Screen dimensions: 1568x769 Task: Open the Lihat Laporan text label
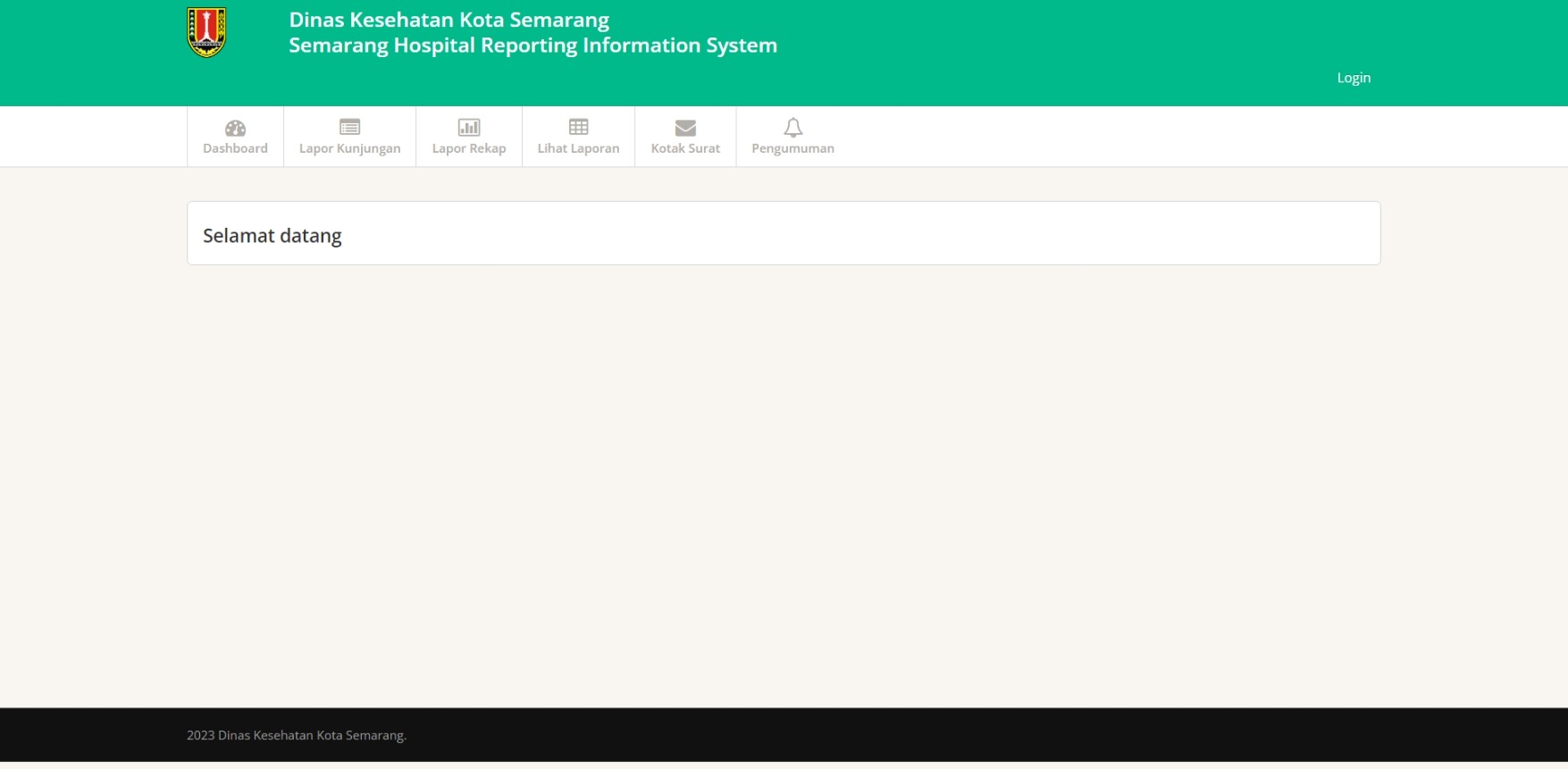578,148
